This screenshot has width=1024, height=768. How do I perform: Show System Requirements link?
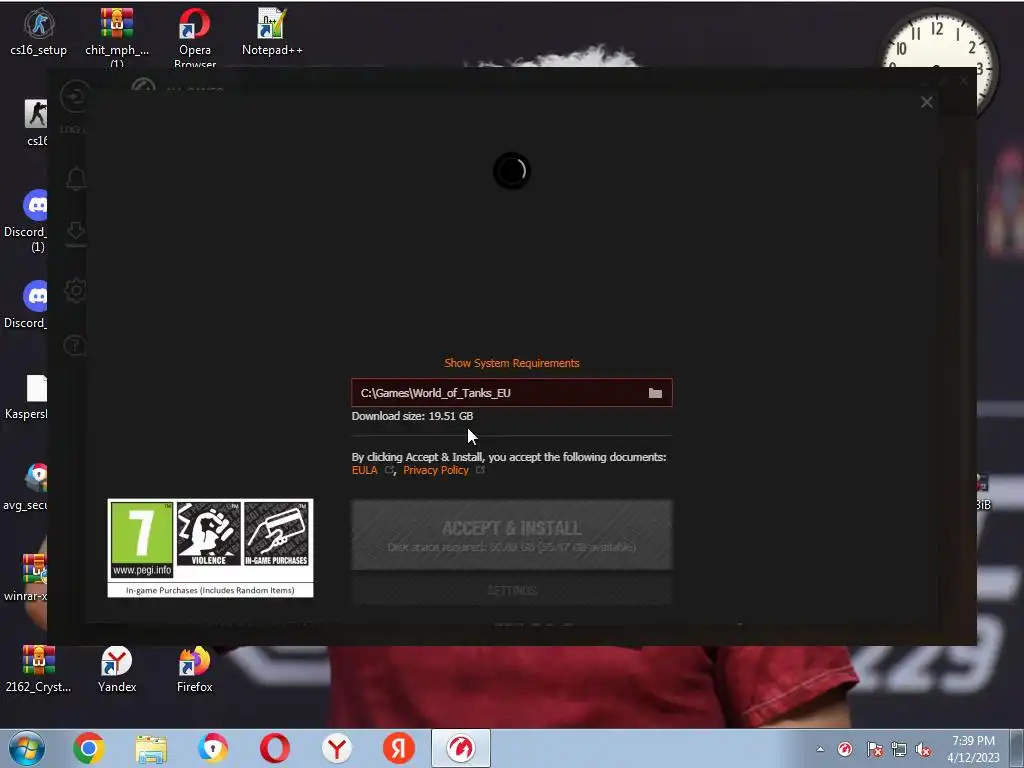click(511, 363)
